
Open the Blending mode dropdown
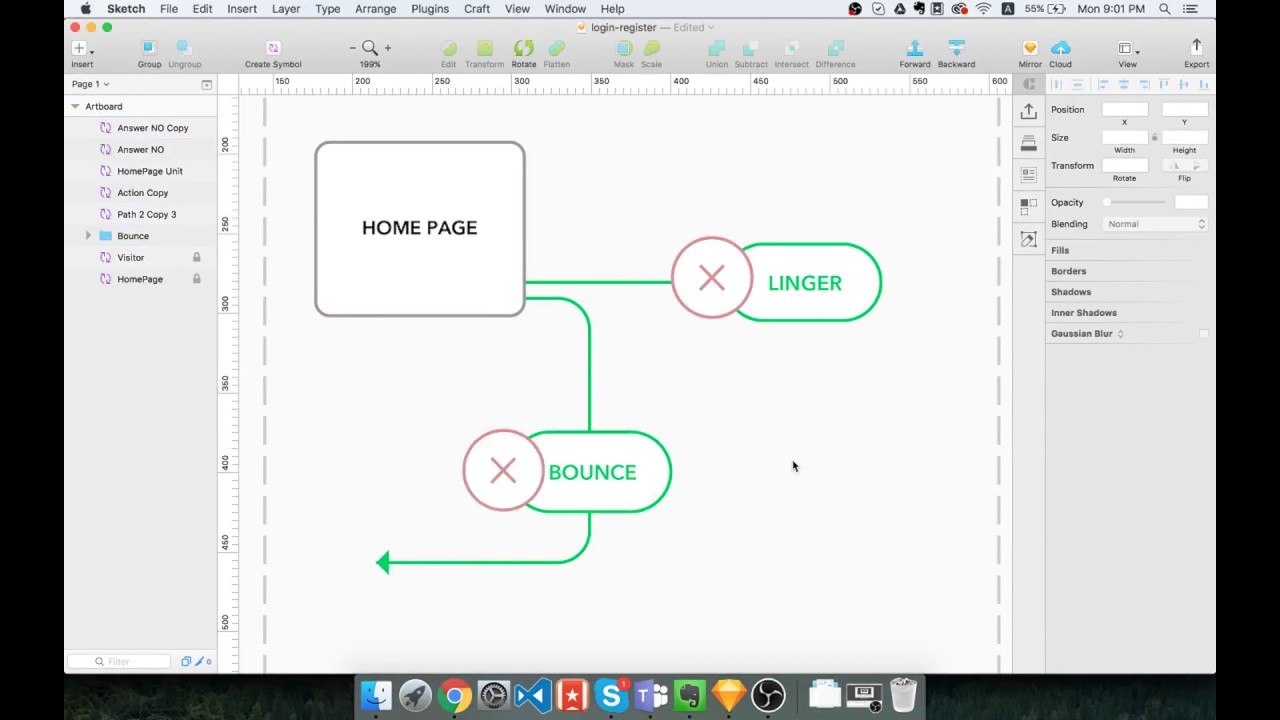point(1154,224)
